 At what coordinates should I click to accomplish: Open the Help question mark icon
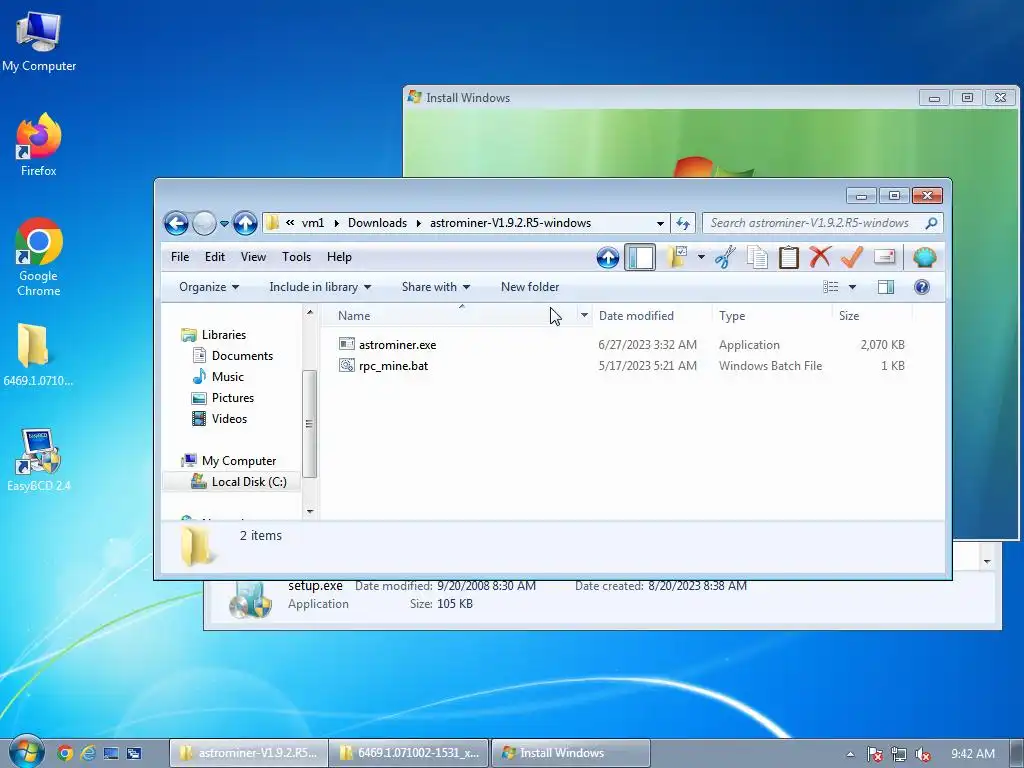tap(921, 287)
